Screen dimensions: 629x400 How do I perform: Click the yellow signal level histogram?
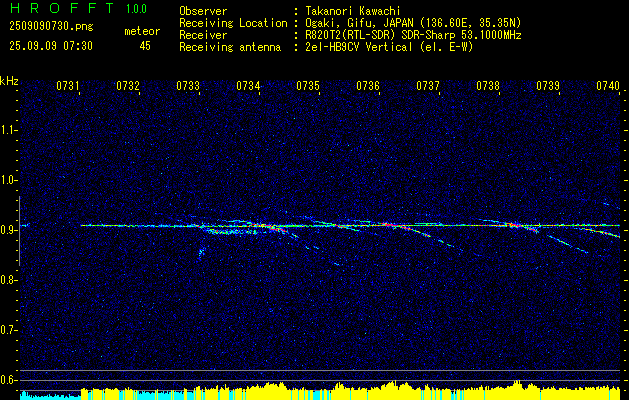tap(351, 391)
